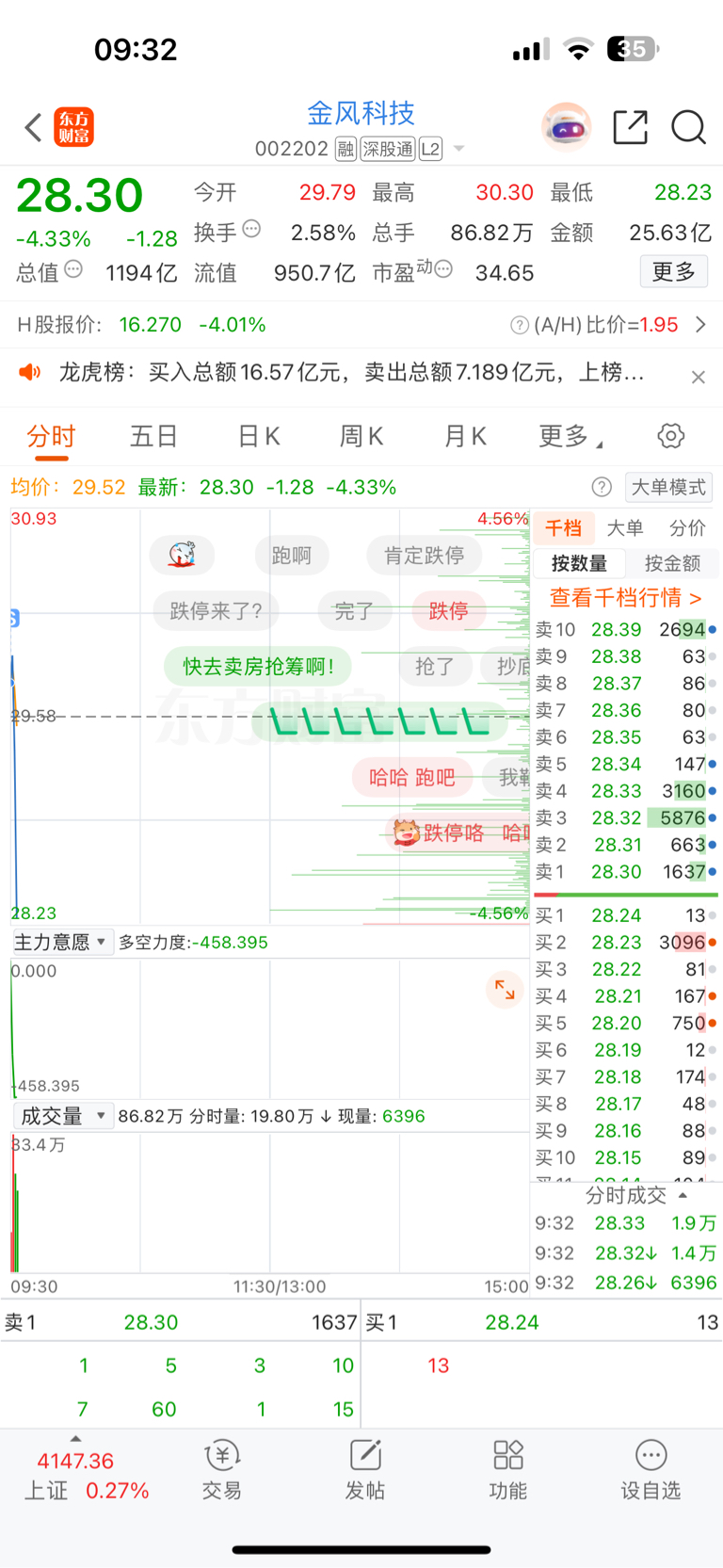
Task: Tap the 均价 help question icon
Action: coord(601,487)
